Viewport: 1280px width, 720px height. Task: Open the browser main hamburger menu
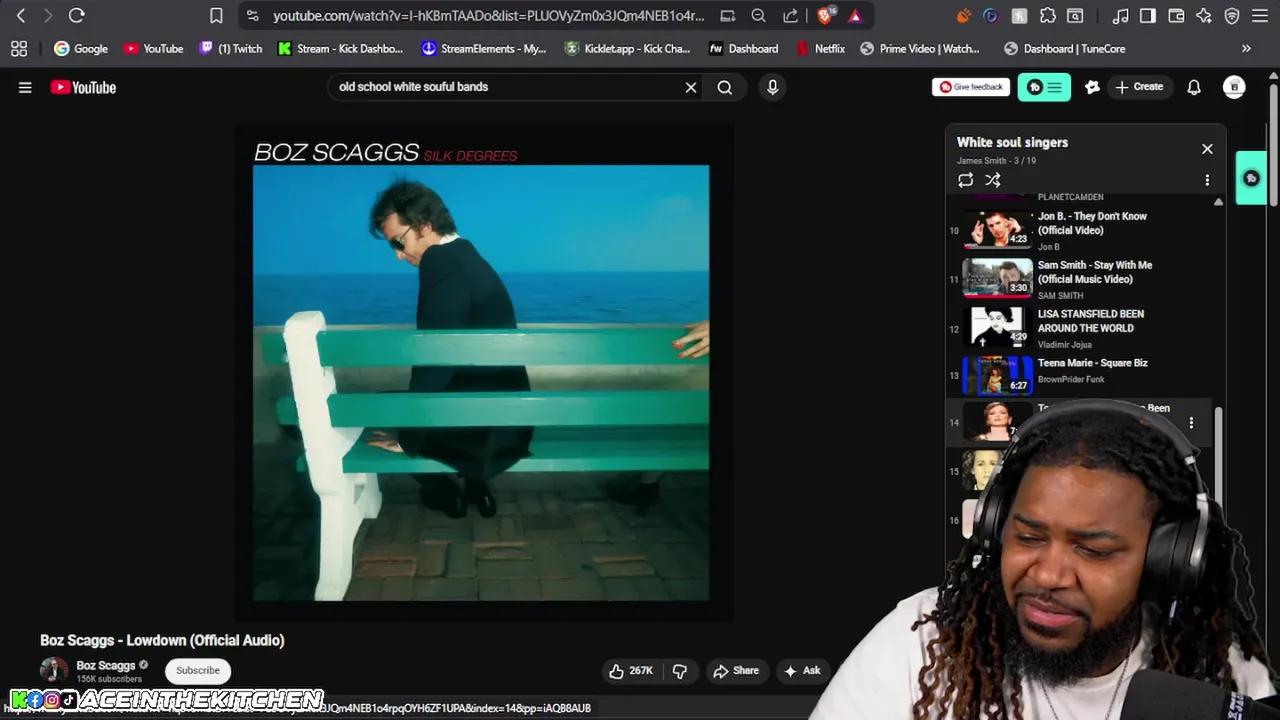1259,16
